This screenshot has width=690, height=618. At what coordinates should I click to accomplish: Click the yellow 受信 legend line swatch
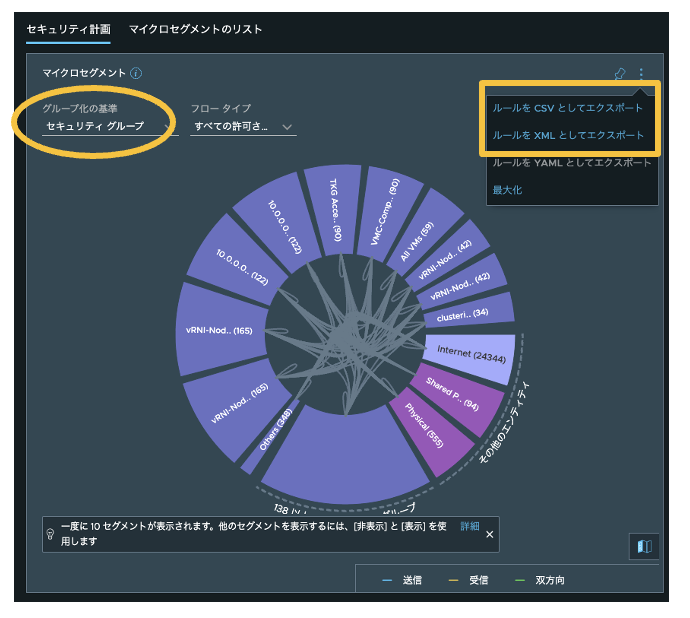click(453, 581)
